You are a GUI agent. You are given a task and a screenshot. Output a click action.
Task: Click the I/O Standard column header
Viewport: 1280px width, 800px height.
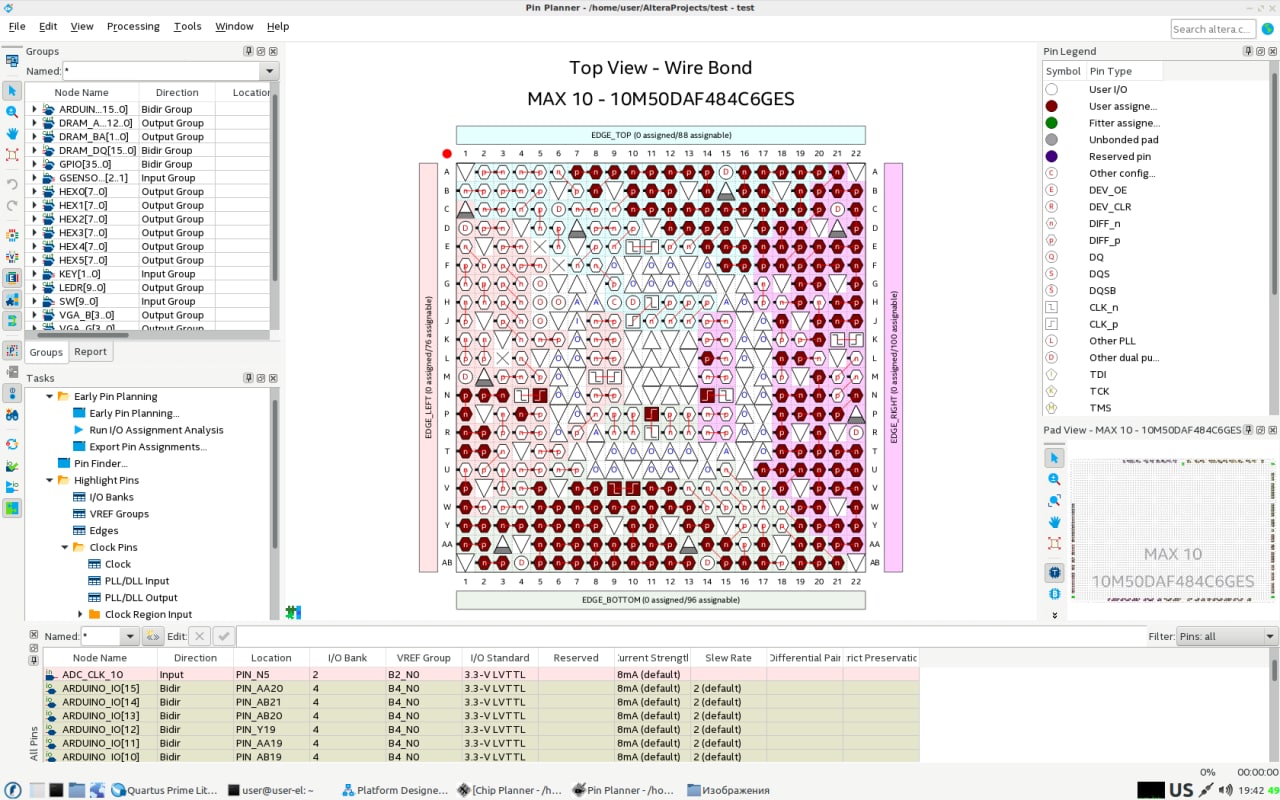pyautogui.click(x=500, y=658)
